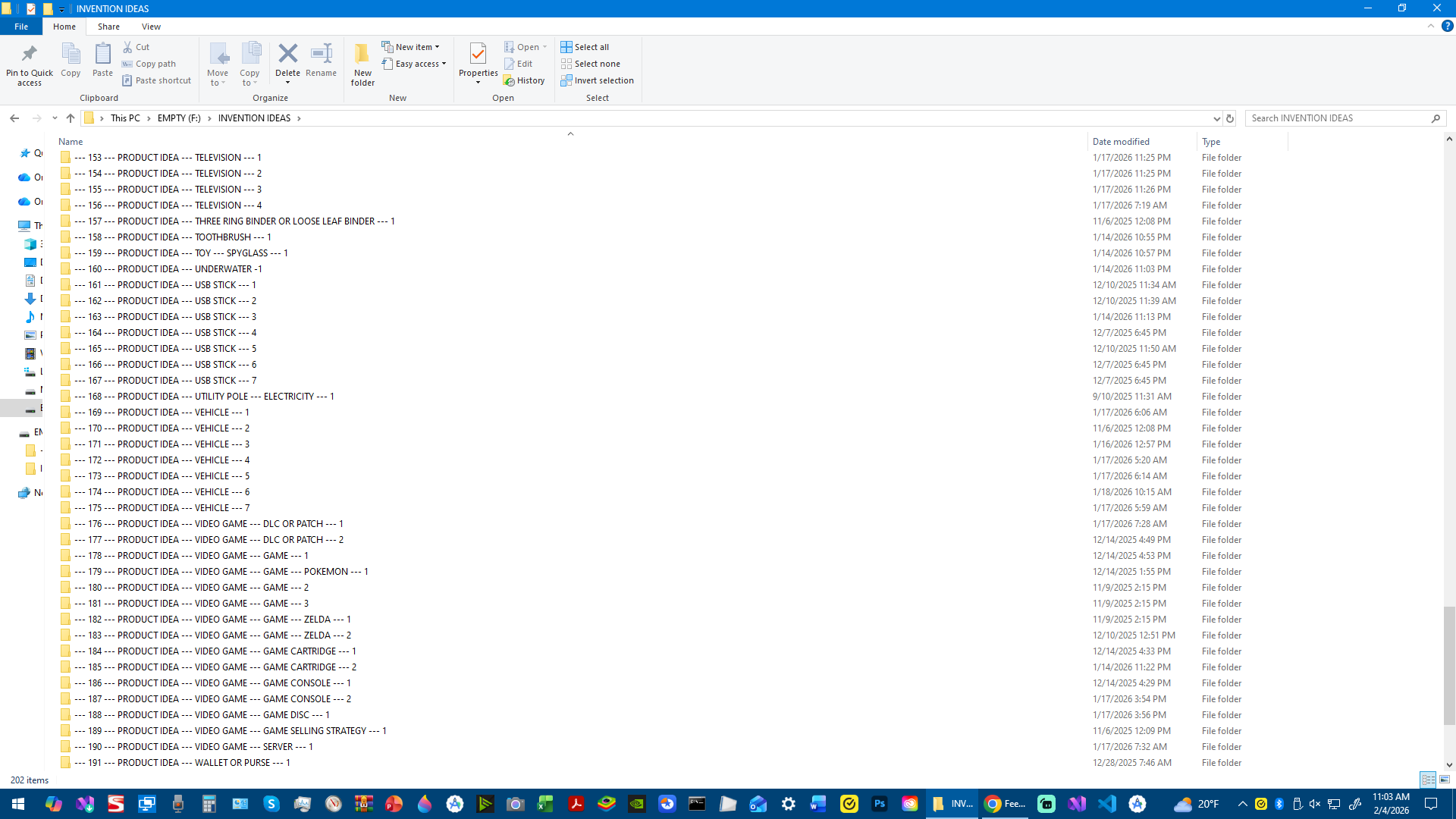Click Select all in ribbon

pyautogui.click(x=585, y=47)
